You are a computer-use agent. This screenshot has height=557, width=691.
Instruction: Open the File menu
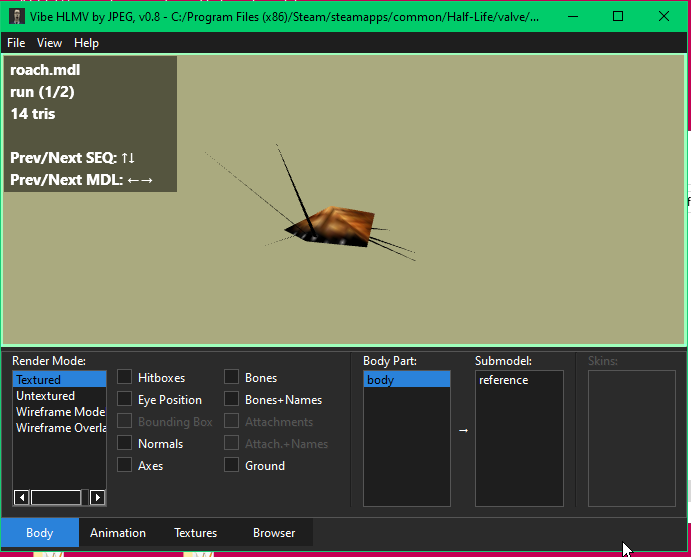click(x=16, y=43)
